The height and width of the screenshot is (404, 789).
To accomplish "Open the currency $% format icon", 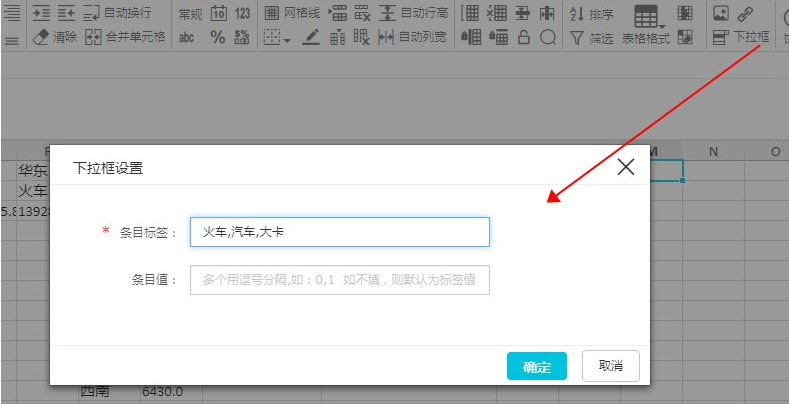I will pyautogui.click(x=242, y=37).
